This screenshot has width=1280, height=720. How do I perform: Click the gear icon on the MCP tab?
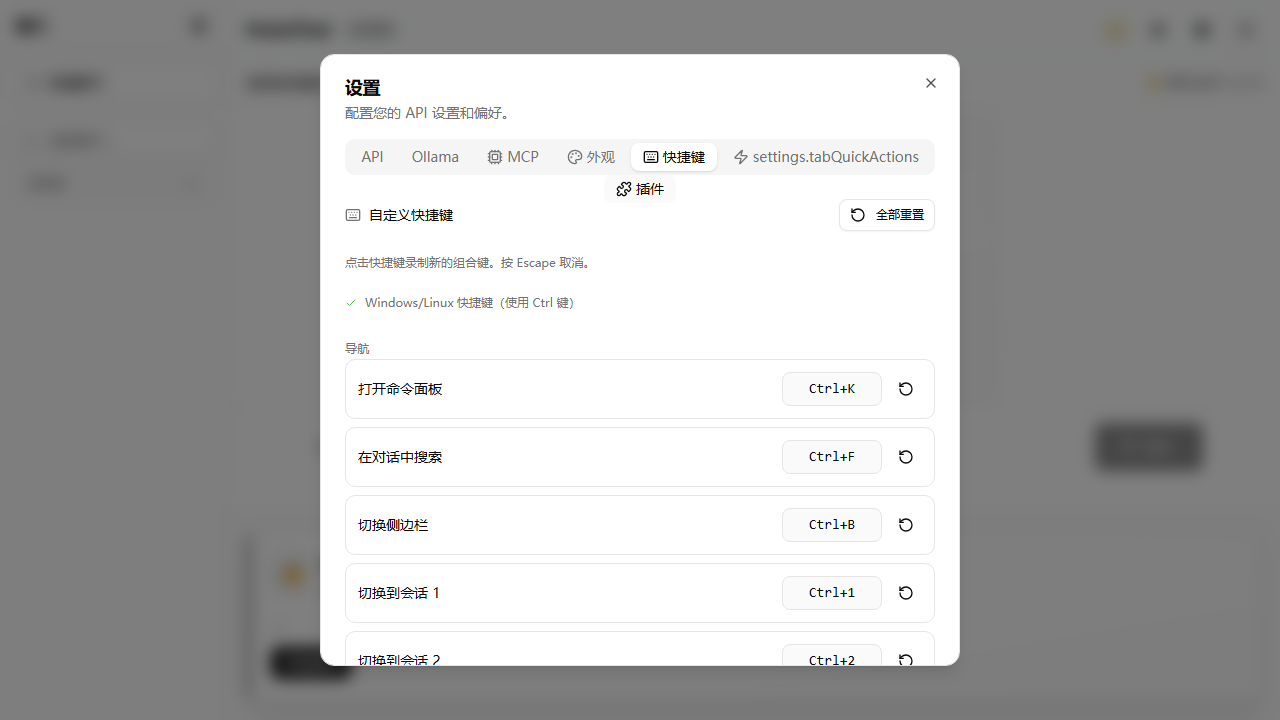coord(495,157)
